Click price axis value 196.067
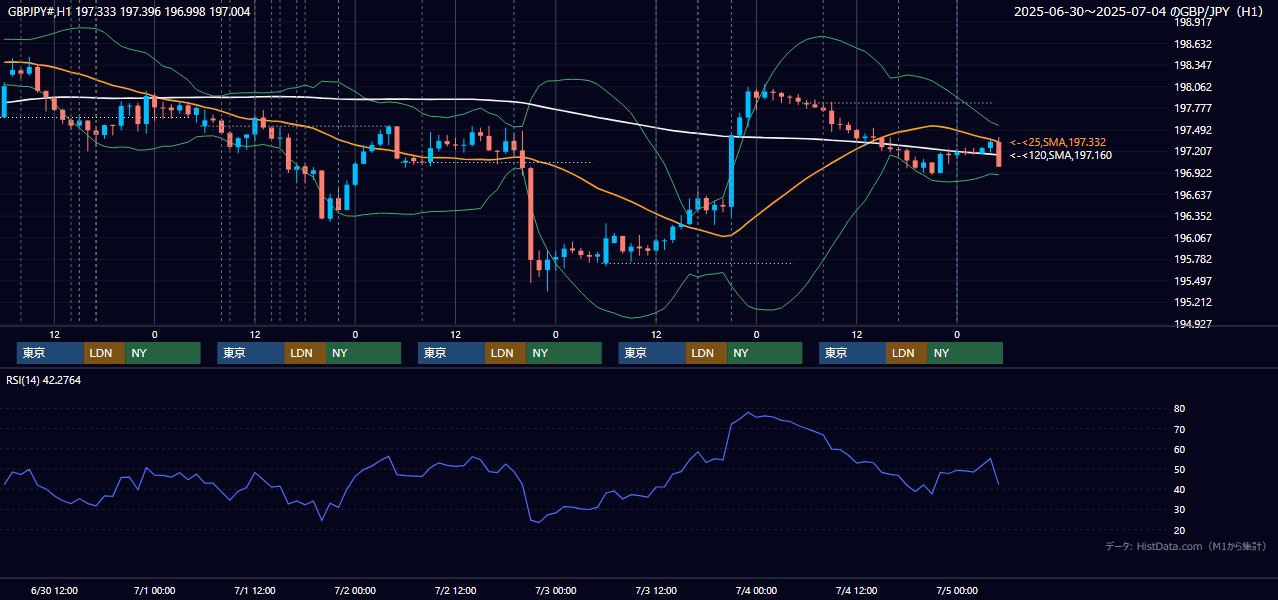1278x600 pixels. pyautogui.click(x=1193, y=238)
